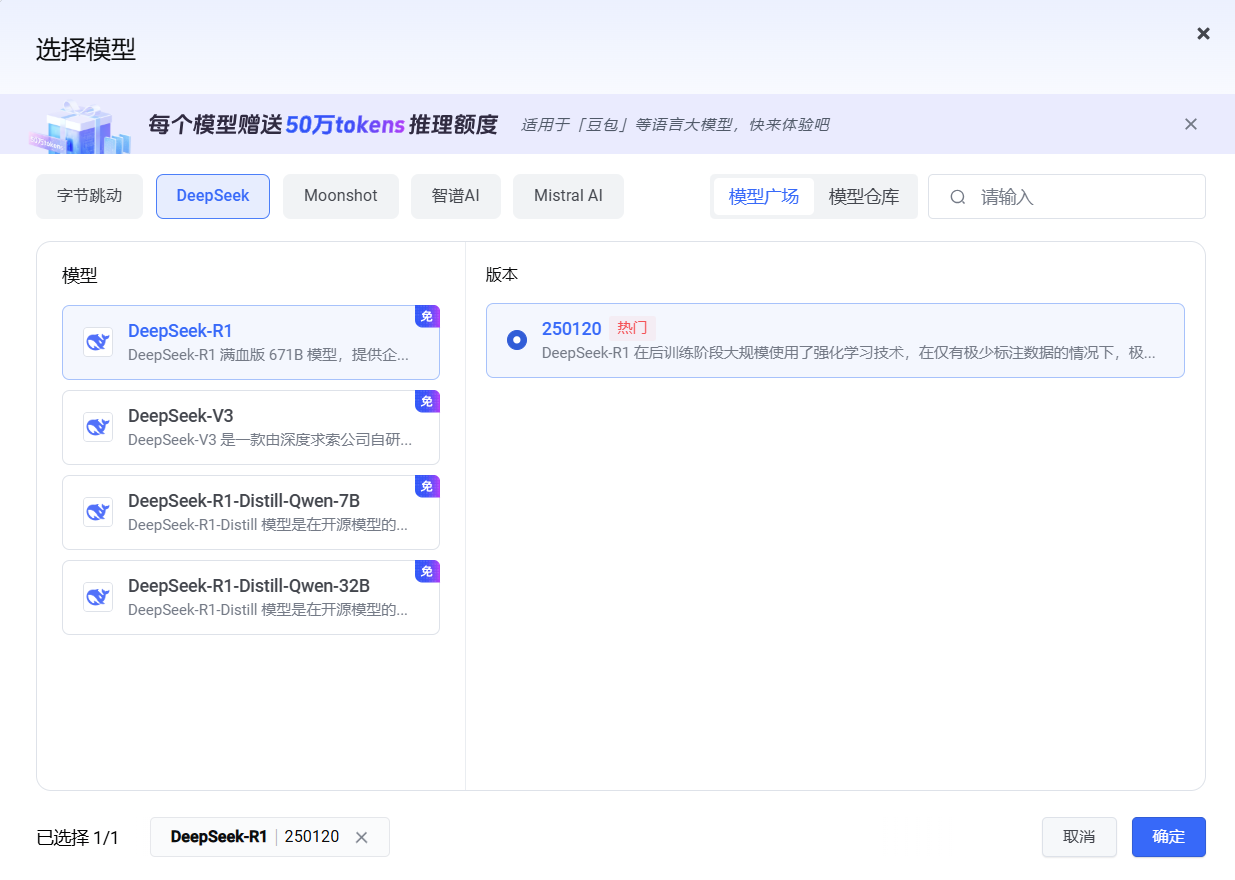Click the 适用于「豆包」等语言大模型 banner subtitle

(675, 125)
